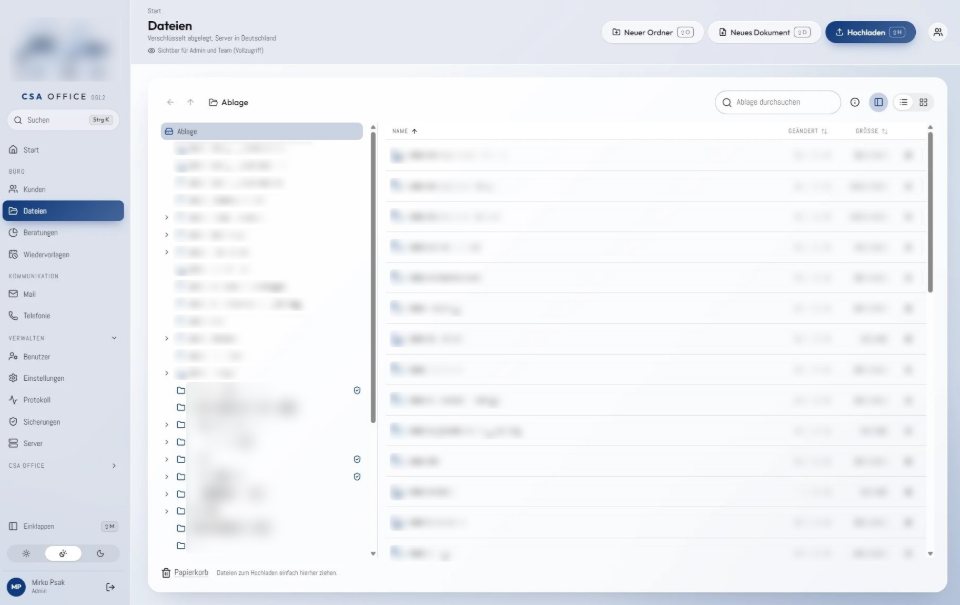This screenshot has width=960, height=605.
Task: Focus the sidebar Suchen search box
Action: 63,120
